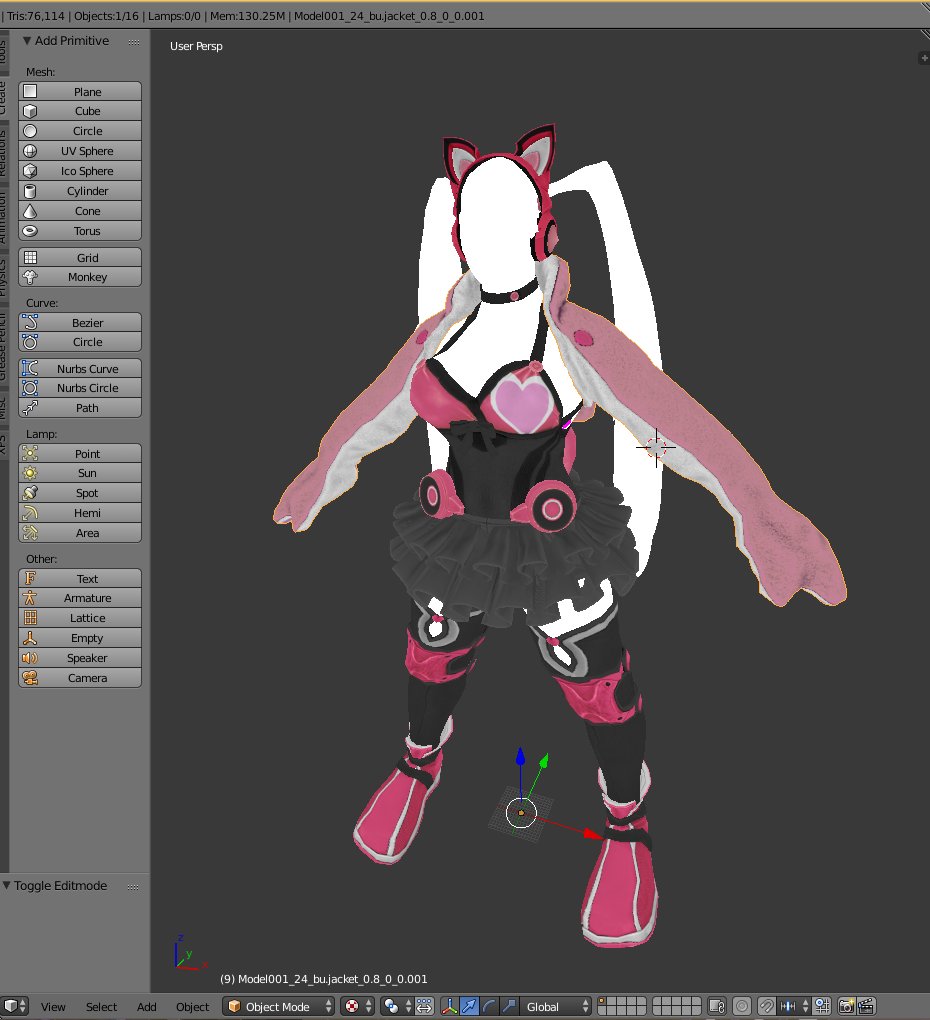930x1020 pixels.
Task: Click the Grid icon button
Action: coord(30,258)
